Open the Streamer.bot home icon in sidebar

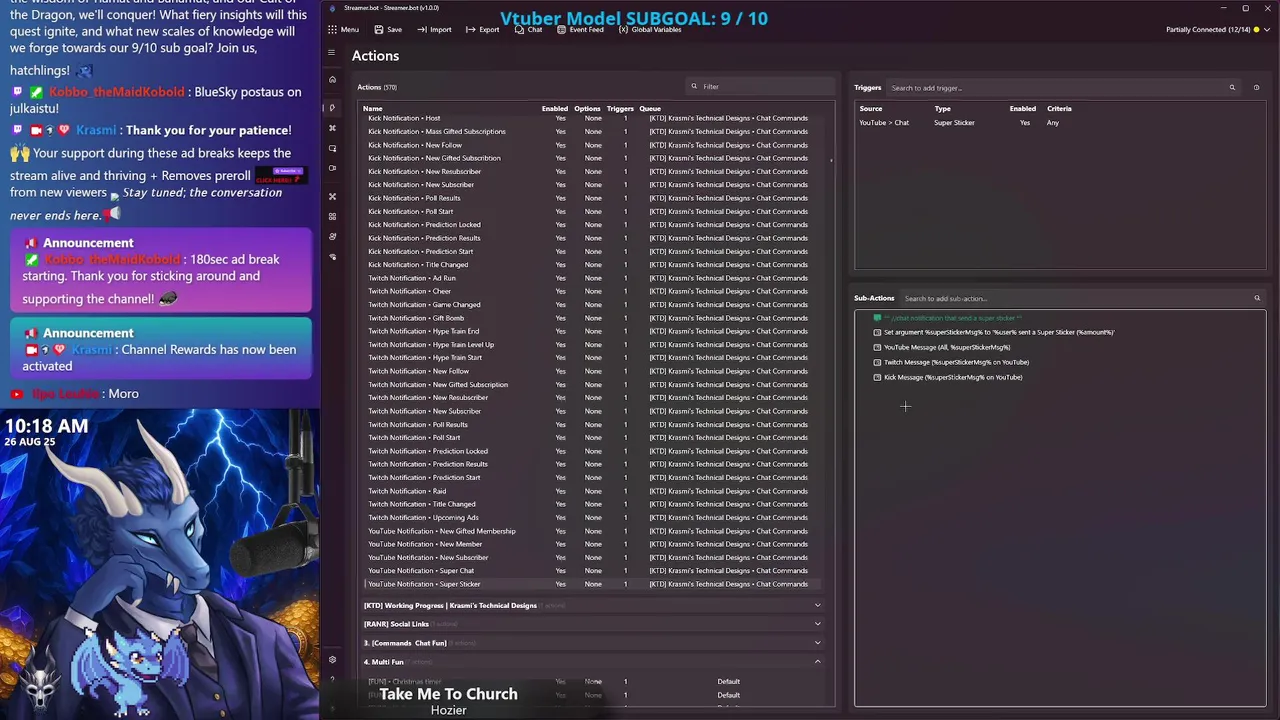tap(333, 80)
